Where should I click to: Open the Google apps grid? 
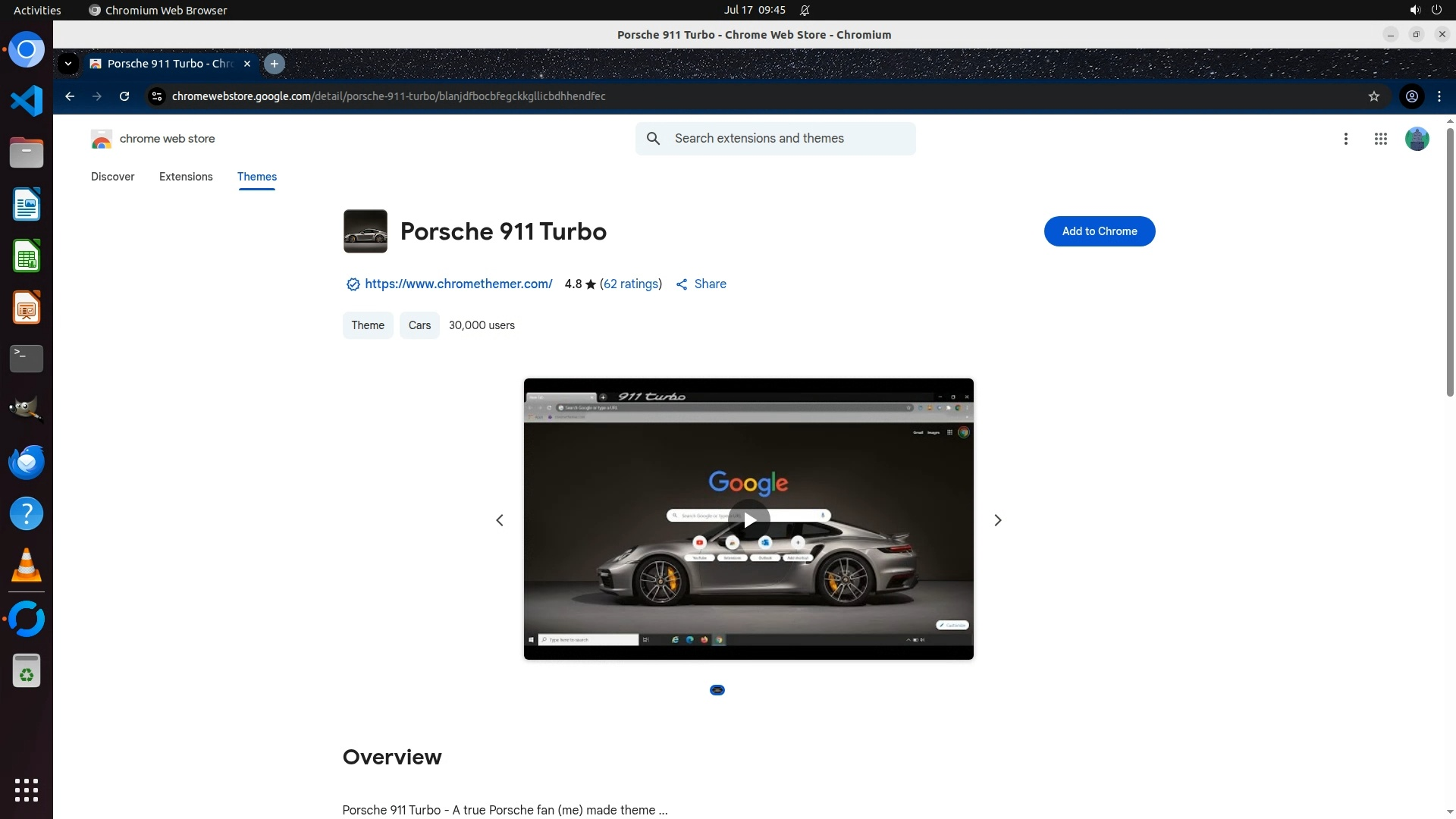point(1380,139)
